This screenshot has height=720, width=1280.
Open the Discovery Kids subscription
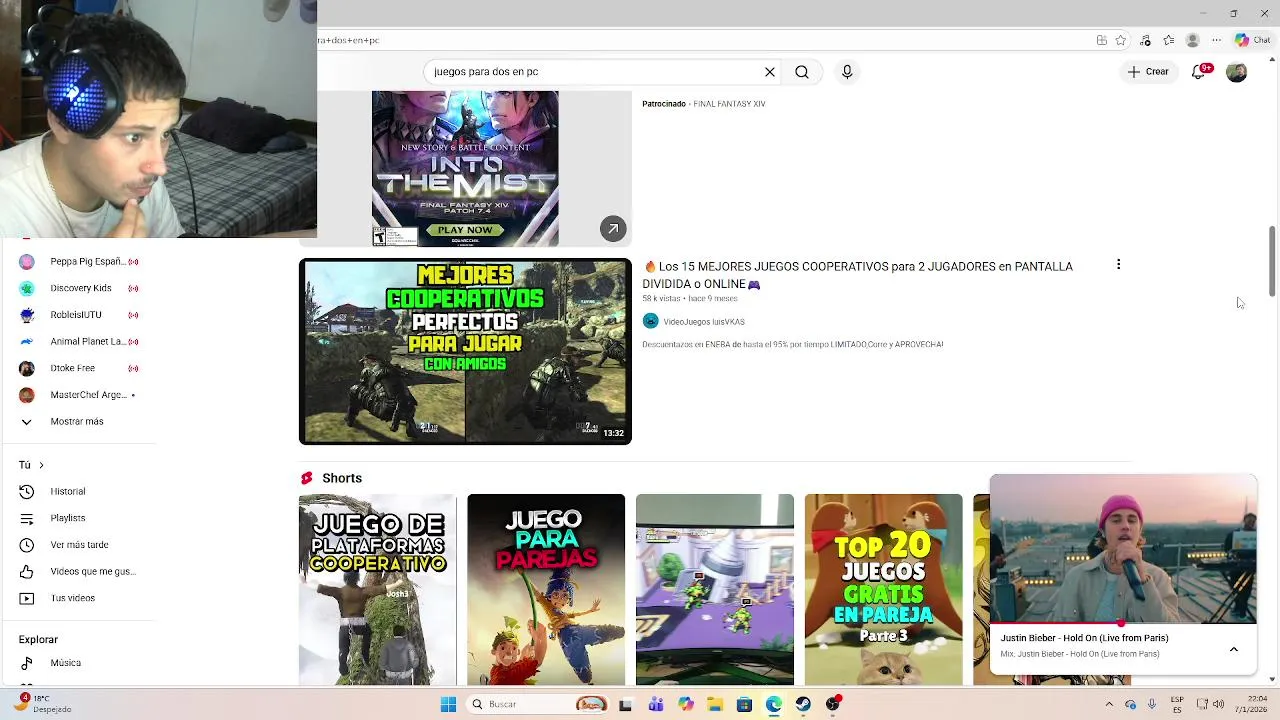pos(78,288)
